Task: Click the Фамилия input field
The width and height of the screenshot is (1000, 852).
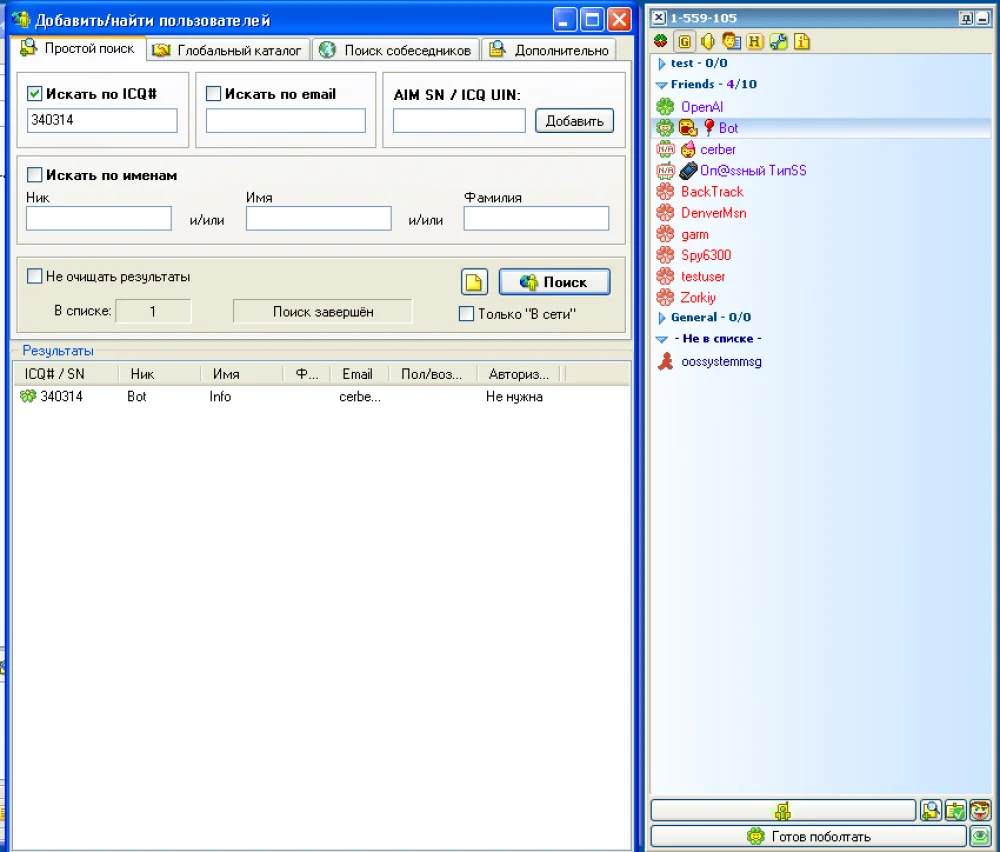Action: click(x=536, y=218)
